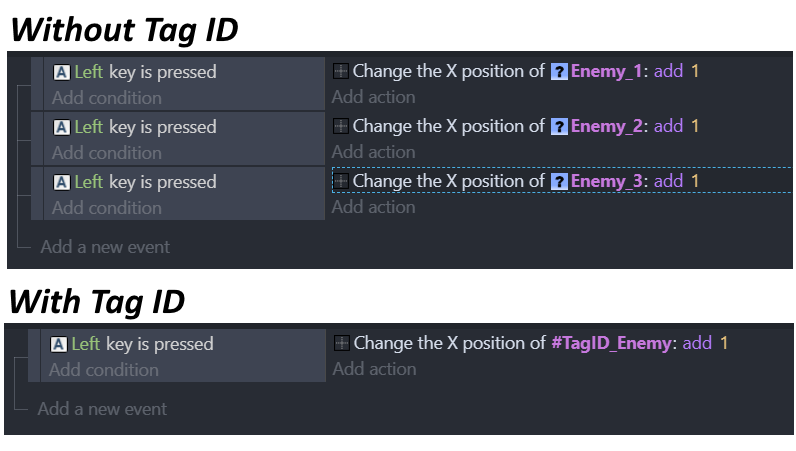This screenshot has height=451, width=796.
Task: Click Add a new event in Tag ID sheet
Action: click(102, 409)
